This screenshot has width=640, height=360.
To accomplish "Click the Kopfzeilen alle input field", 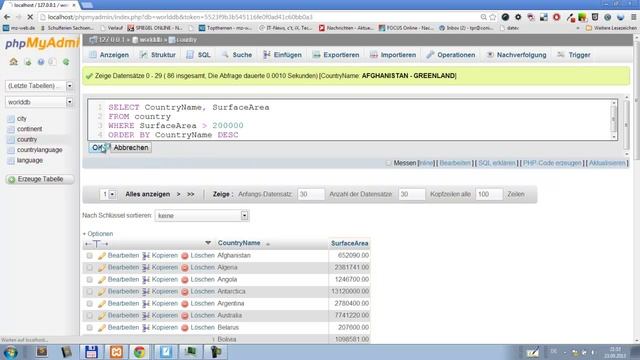I will pyautogui.click(x=489, y=194).
